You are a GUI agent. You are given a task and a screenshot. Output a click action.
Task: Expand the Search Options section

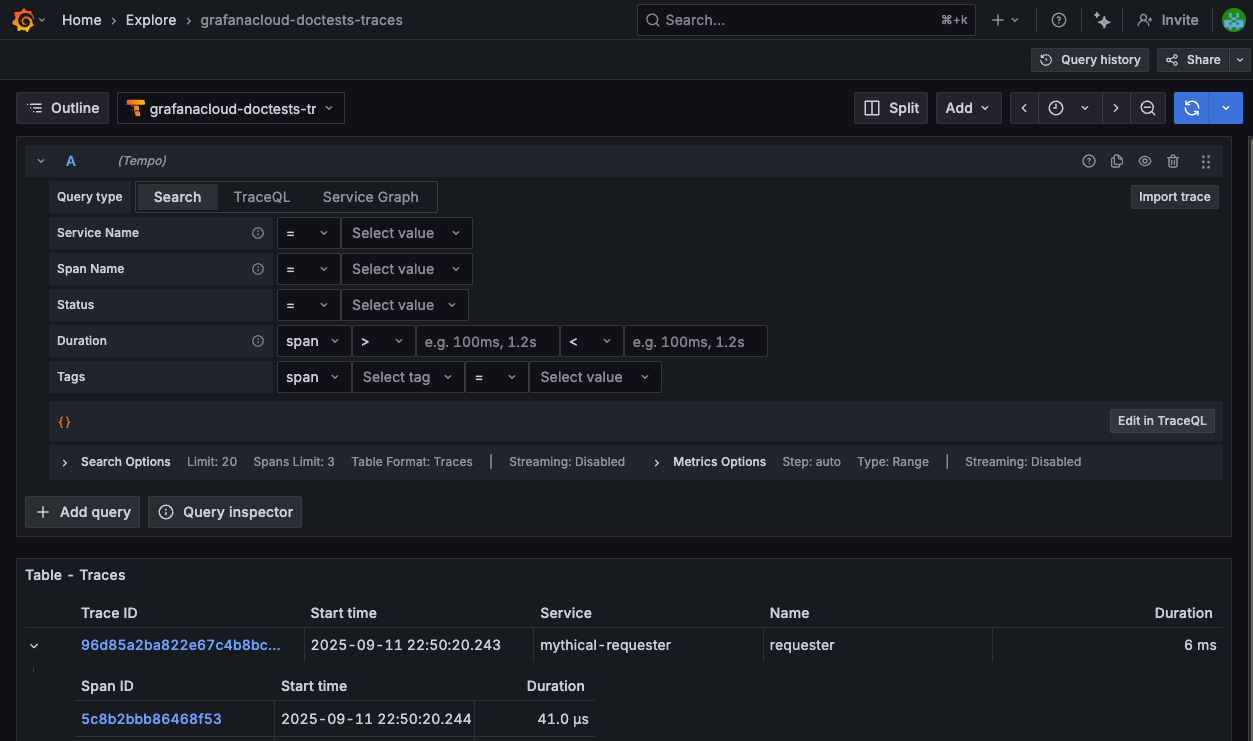tap(115, 461)
